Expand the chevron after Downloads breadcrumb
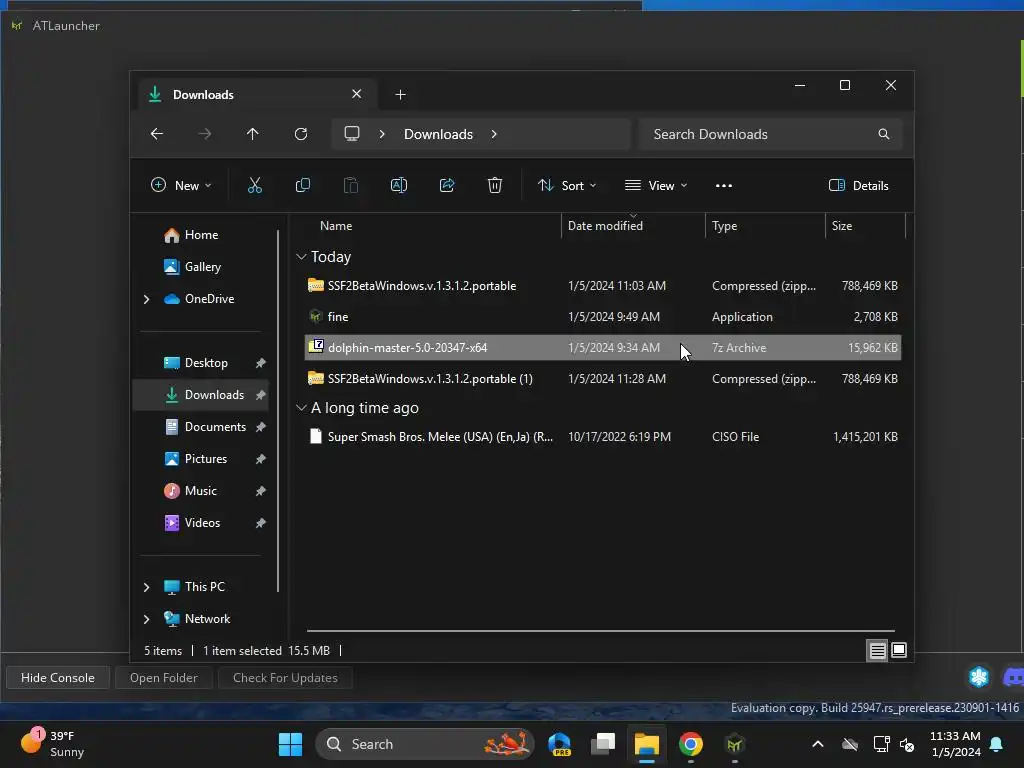This screenshot has height=768, width=1024. pos(494,134)
